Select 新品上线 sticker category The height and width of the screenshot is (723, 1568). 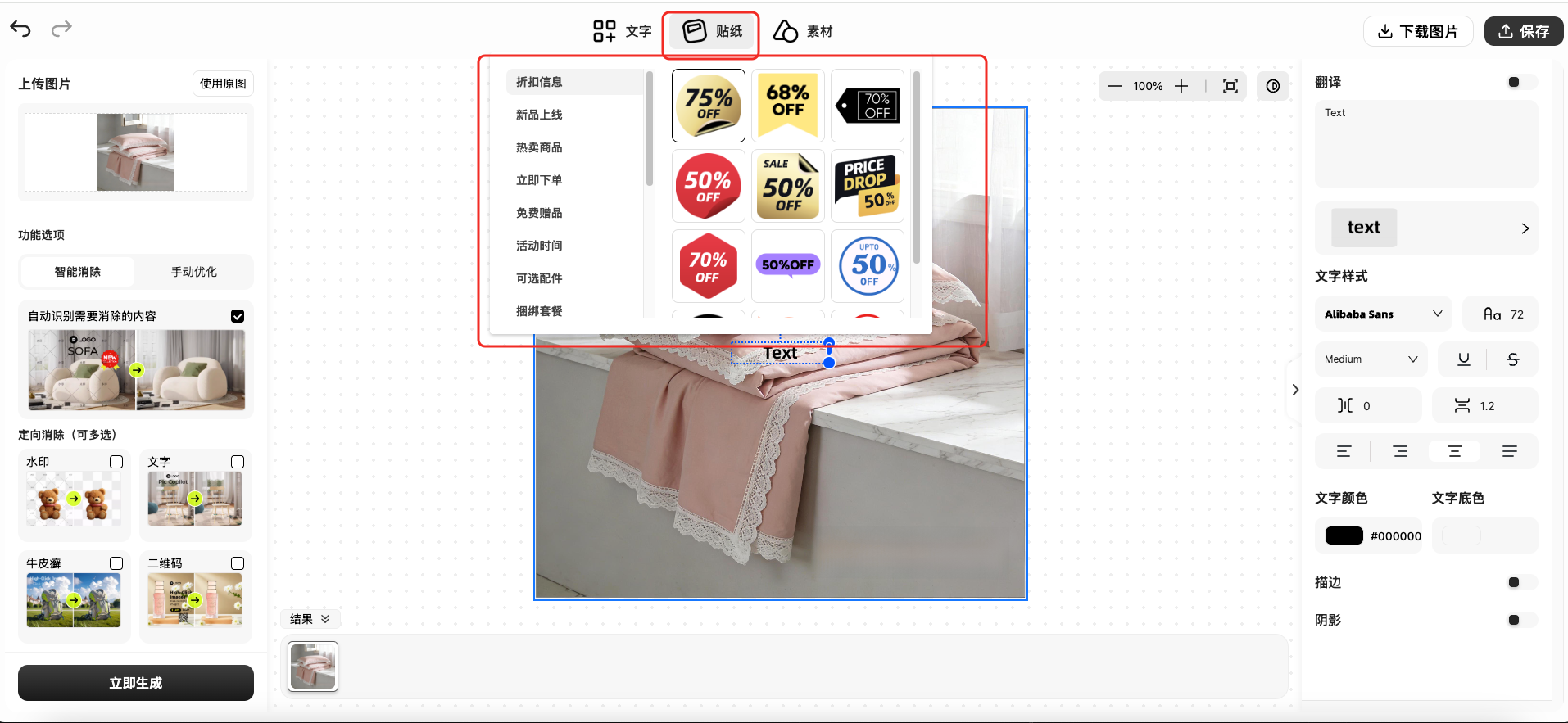click(539, 115)
